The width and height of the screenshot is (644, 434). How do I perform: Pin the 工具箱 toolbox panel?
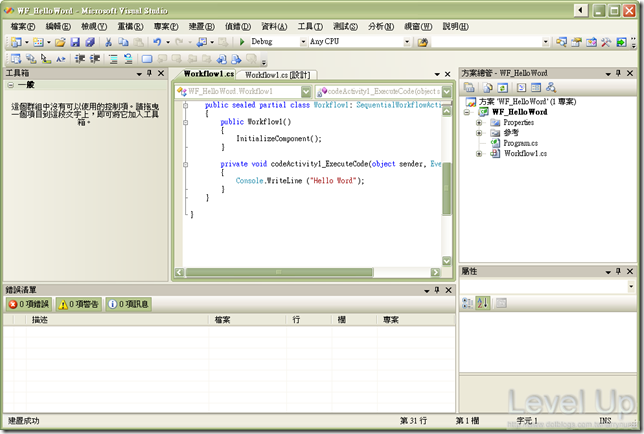tap(150, 73)
